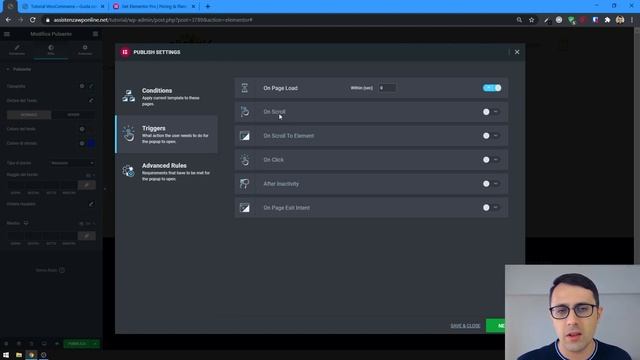
Task: Open the publish options arrow
Action: [x=95, y=344]
